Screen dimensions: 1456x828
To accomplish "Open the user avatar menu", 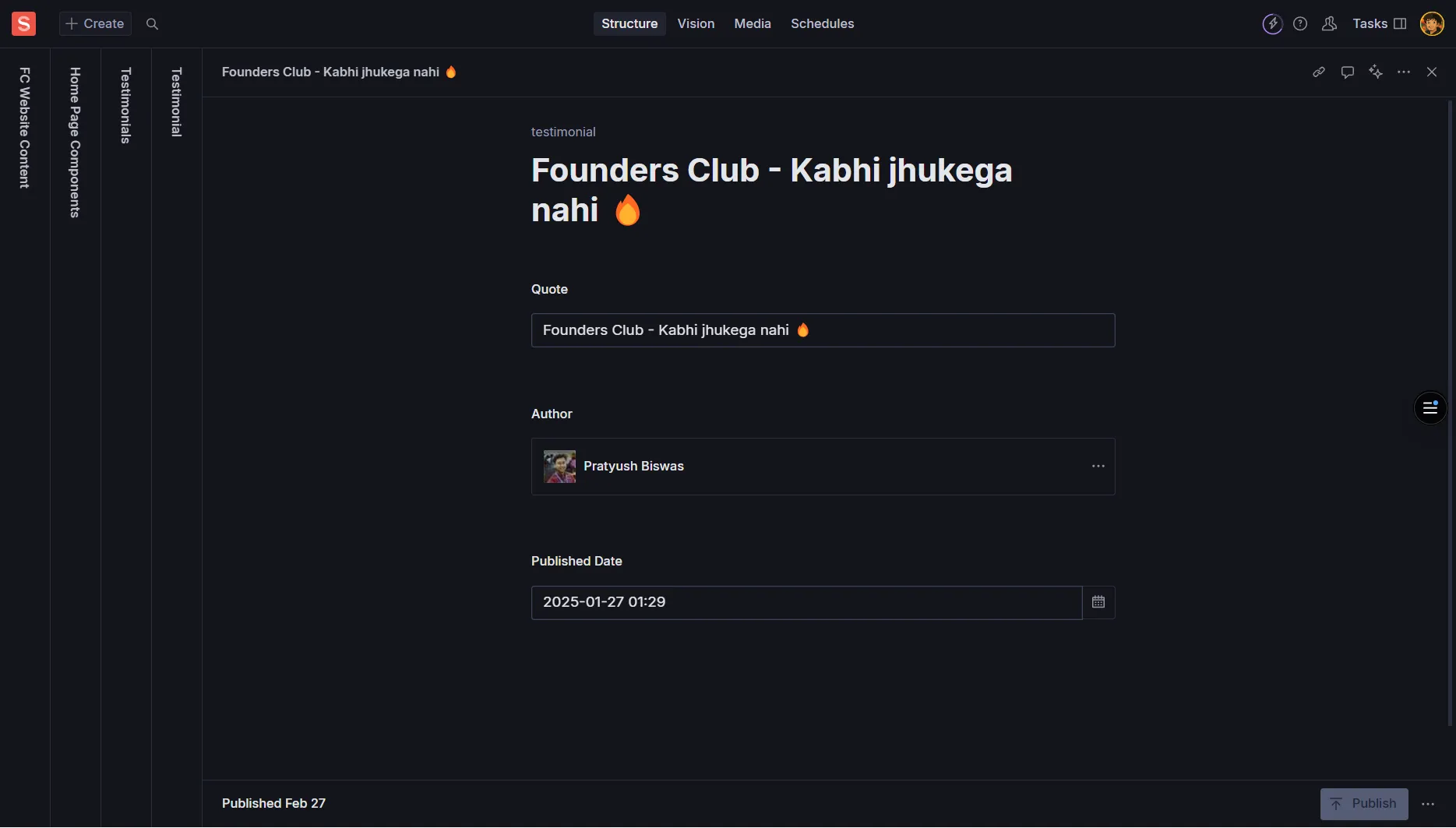I will [1432, 24].
